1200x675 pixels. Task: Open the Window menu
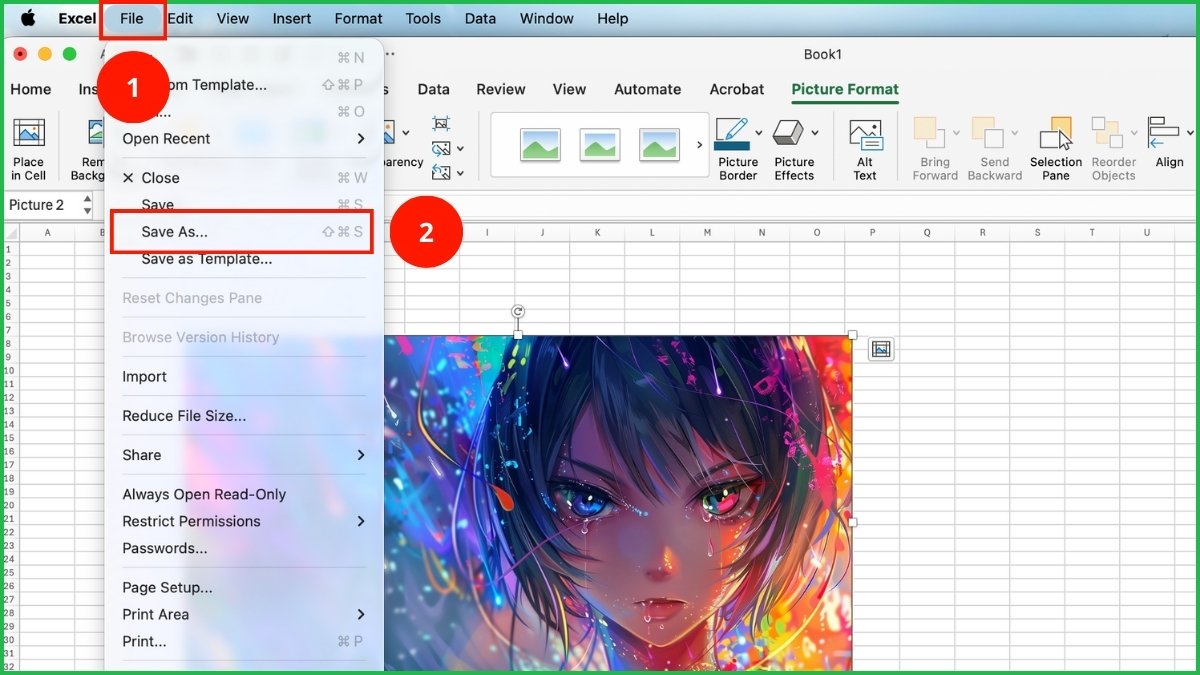[x=546, y=18]
